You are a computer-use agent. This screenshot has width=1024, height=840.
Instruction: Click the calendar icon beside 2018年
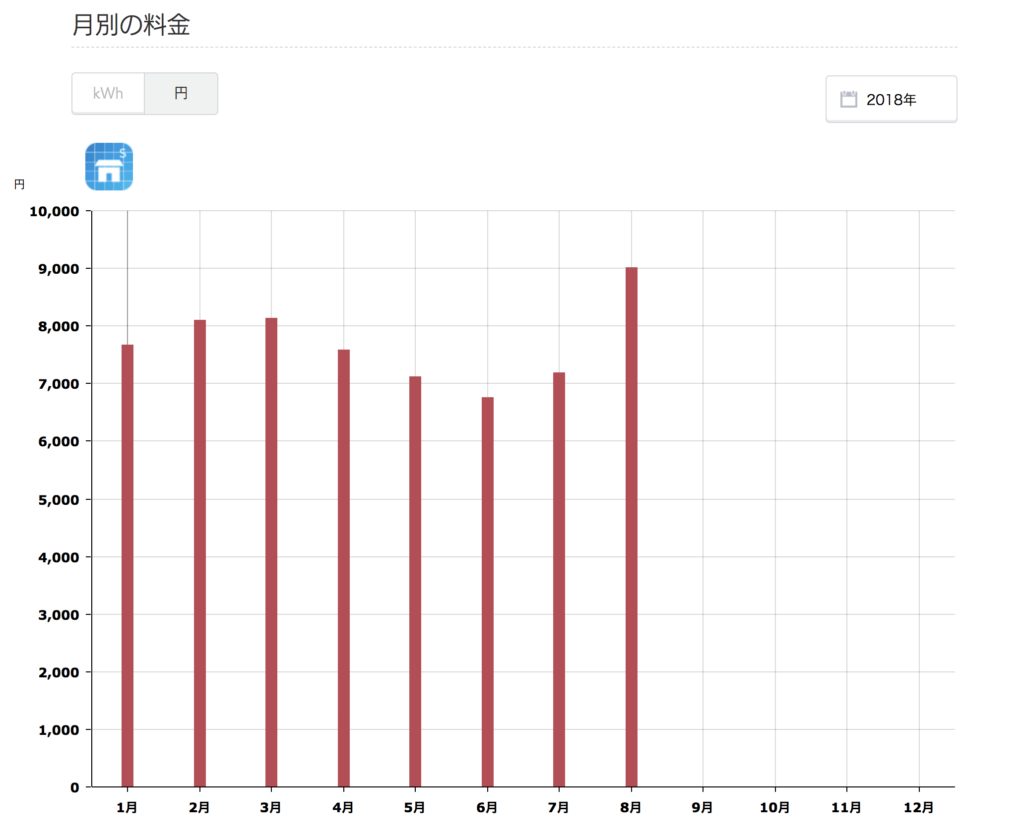(x=849, y=99)
